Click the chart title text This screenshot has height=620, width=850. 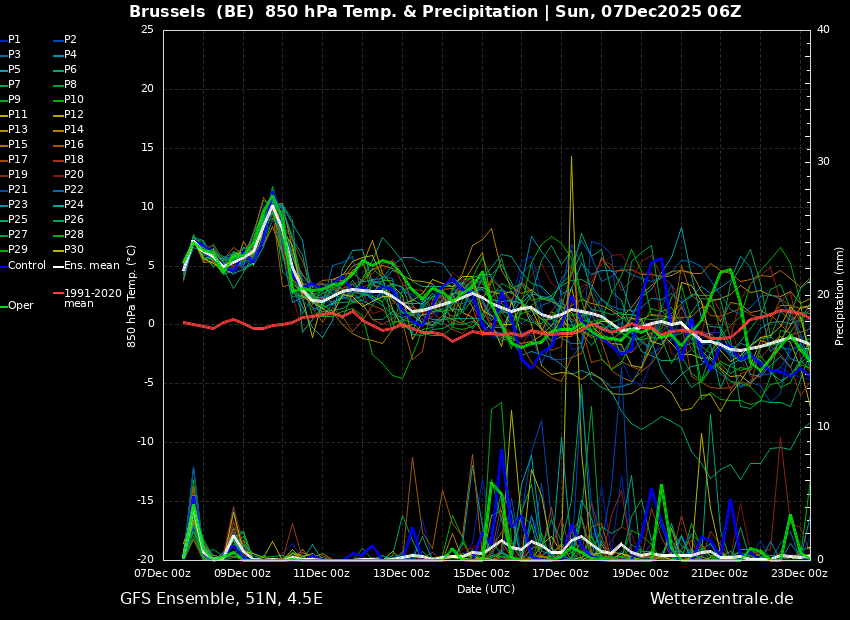[x=435, y=11]
